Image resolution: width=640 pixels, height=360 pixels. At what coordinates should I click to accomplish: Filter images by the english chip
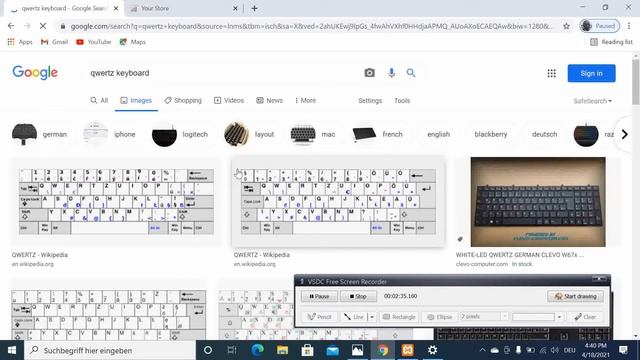(438, 134)
